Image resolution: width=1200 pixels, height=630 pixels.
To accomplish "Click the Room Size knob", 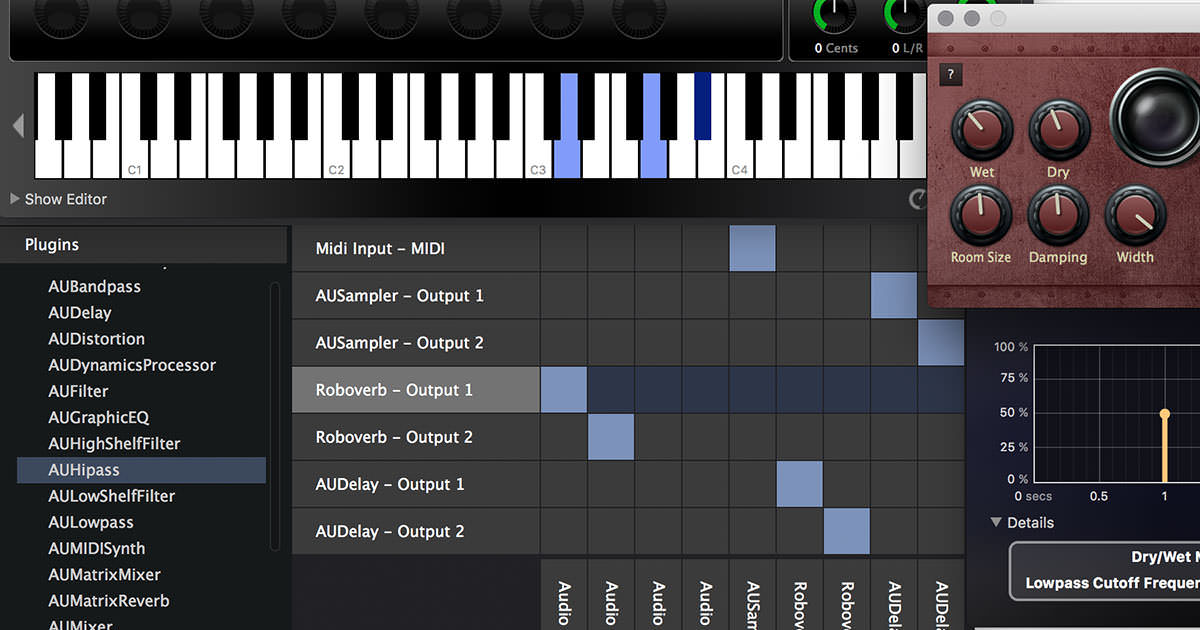I will [980, 215].
